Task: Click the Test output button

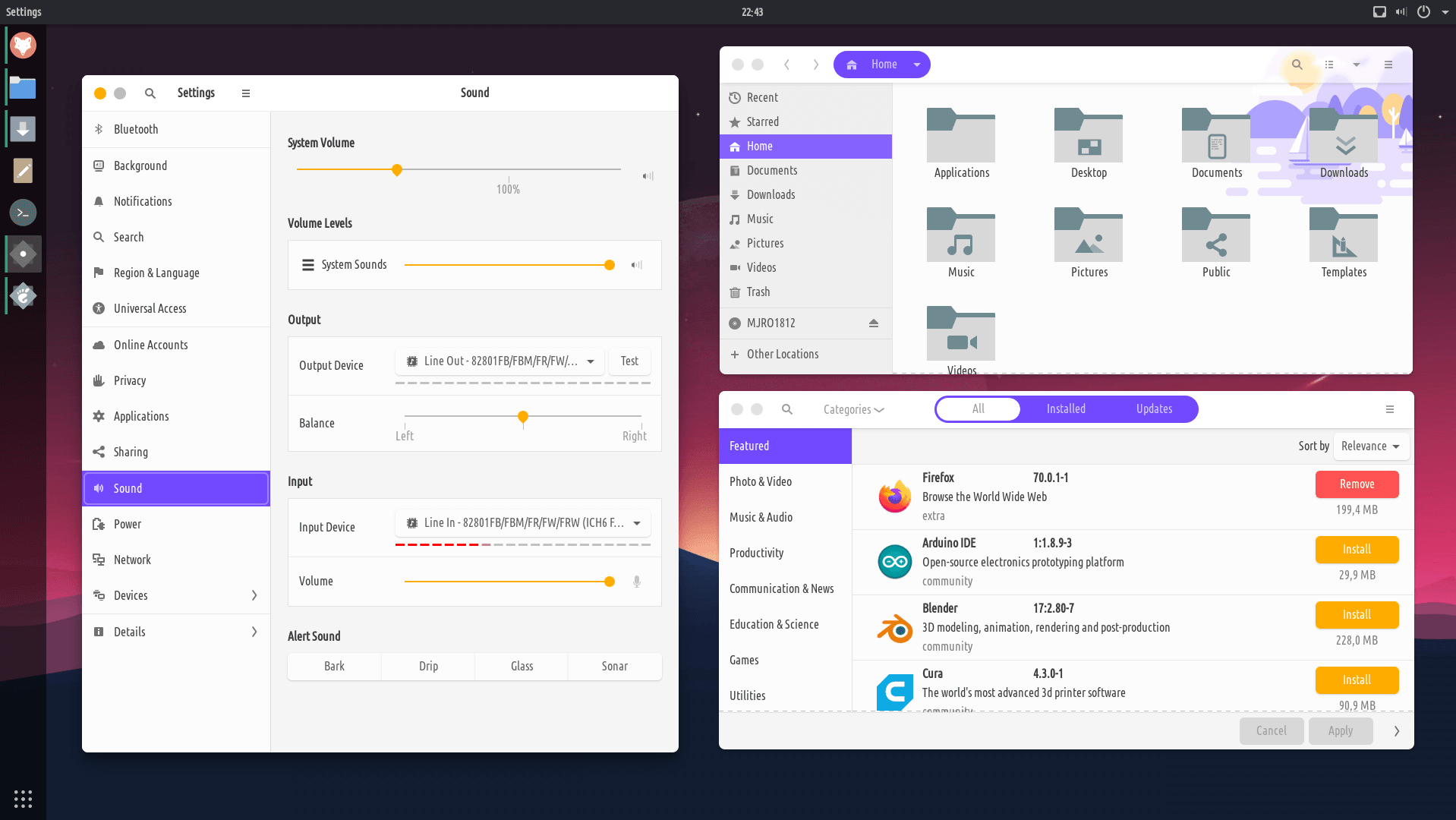Action: (629, 361)
